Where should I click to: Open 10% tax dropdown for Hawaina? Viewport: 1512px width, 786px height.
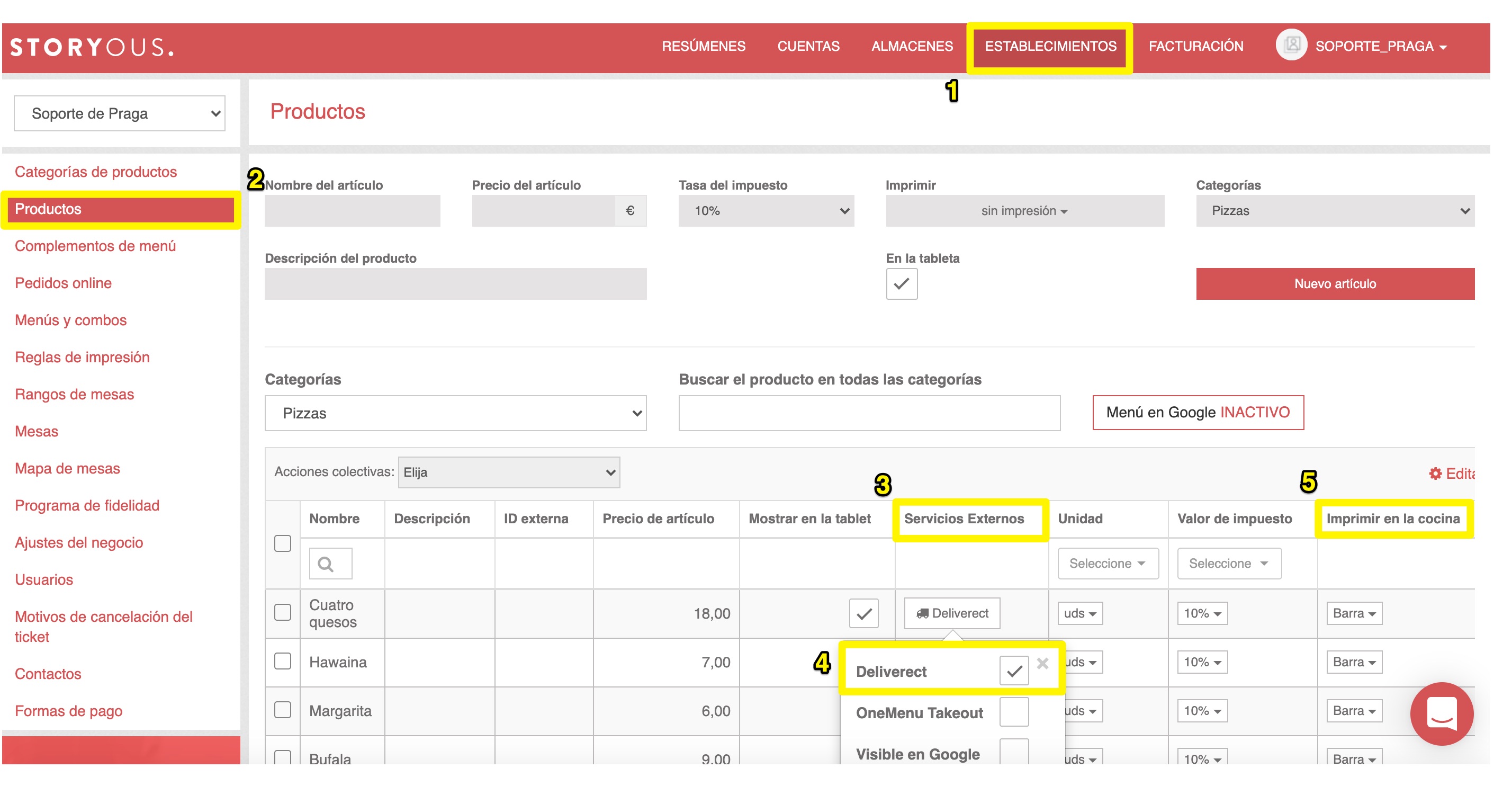click(1203, 662)
